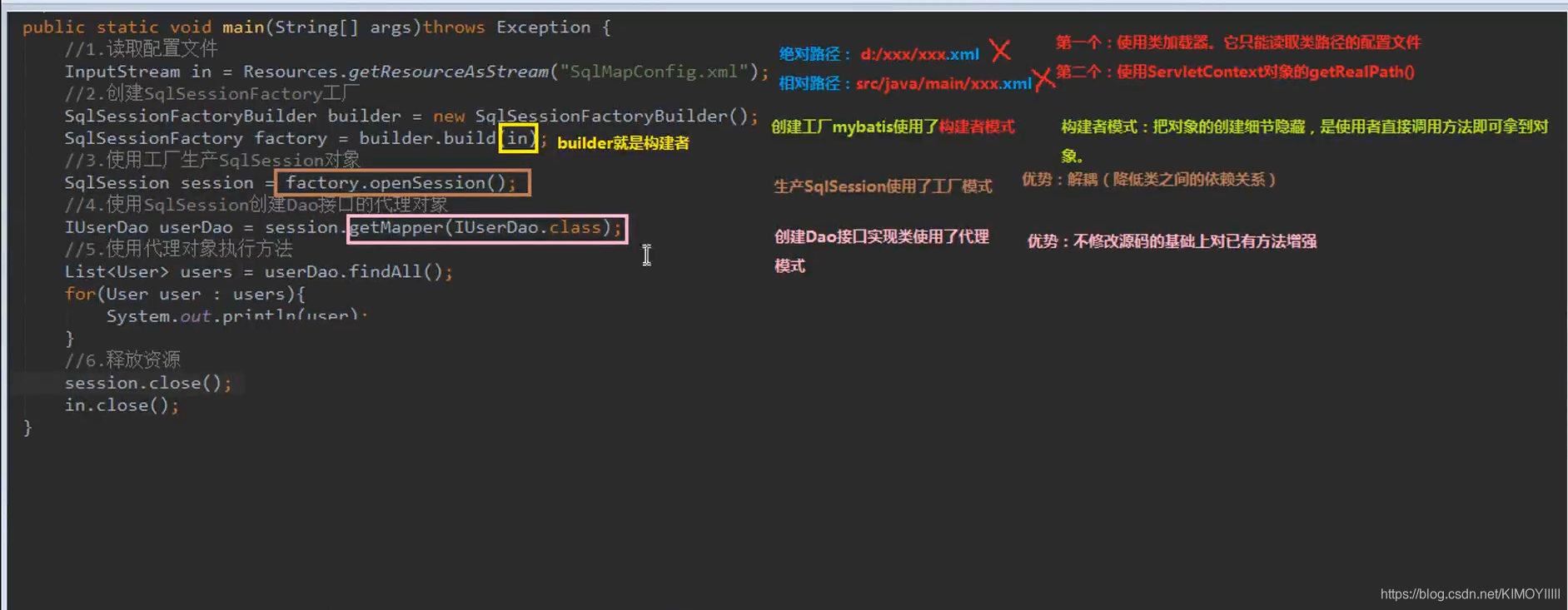Click the 'in.close();' line
1568x610 pixels.
(x=122, y=405)
